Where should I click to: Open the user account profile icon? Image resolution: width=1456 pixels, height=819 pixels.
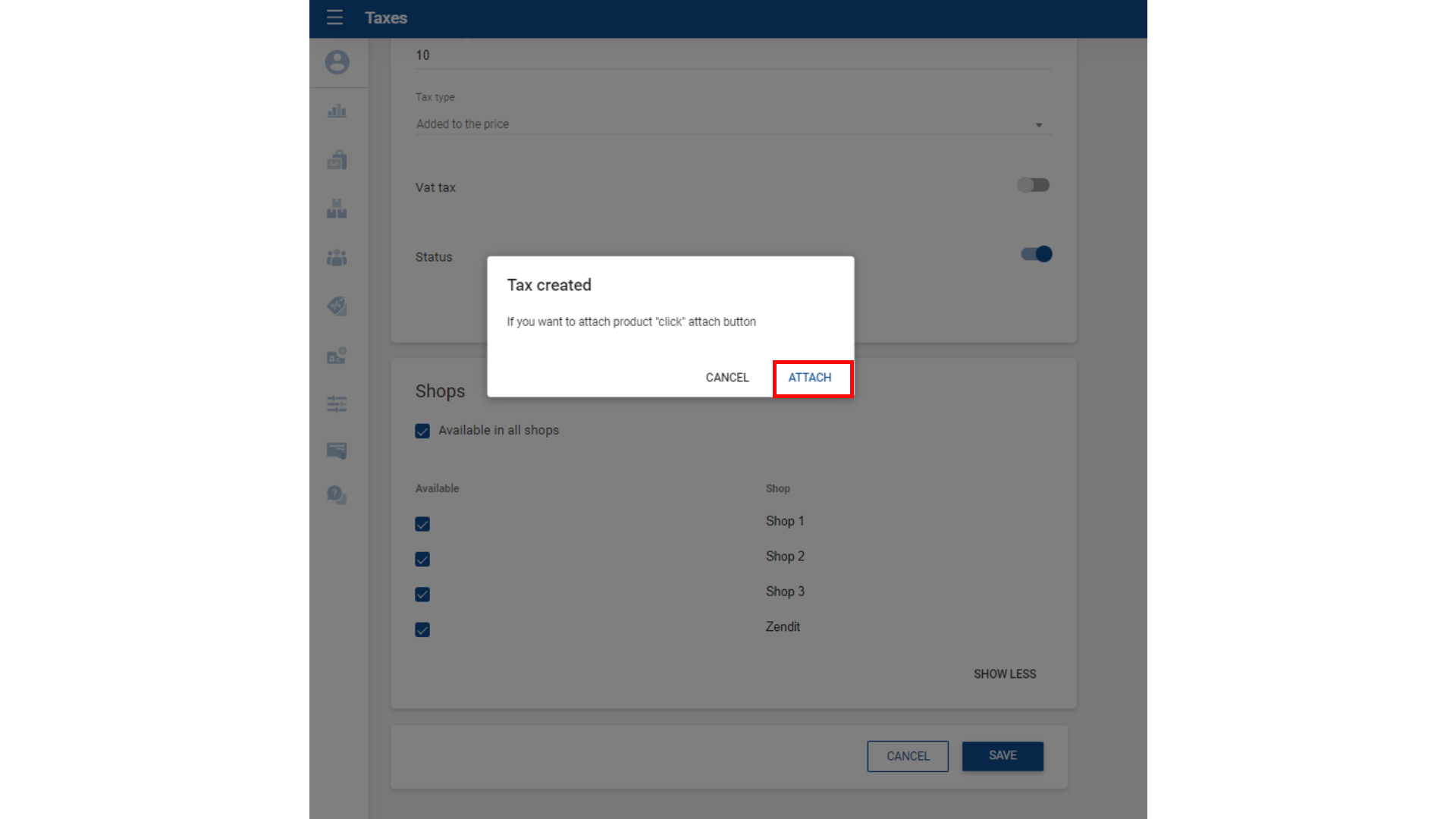[x=337, y=62]
